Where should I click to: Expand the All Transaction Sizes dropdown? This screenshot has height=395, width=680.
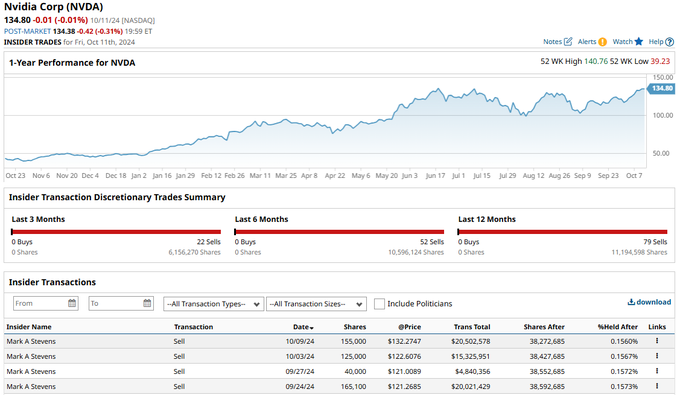316,304
